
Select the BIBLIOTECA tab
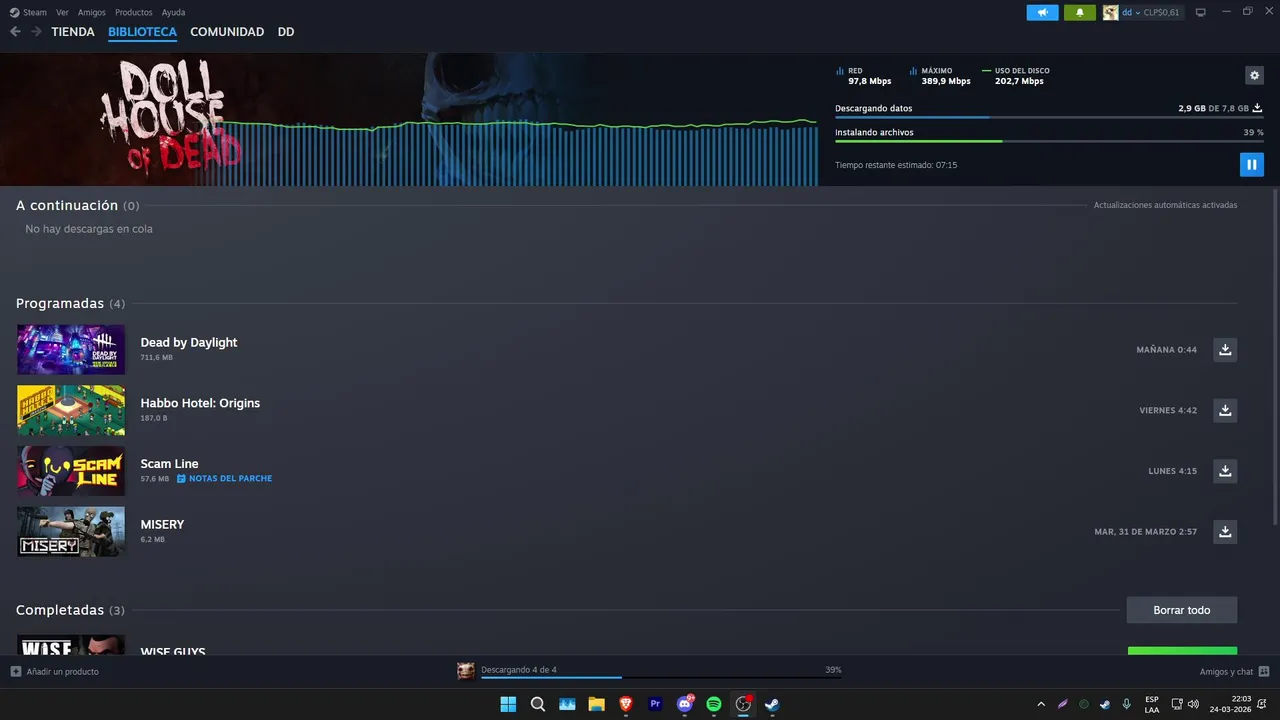(142, 32)
